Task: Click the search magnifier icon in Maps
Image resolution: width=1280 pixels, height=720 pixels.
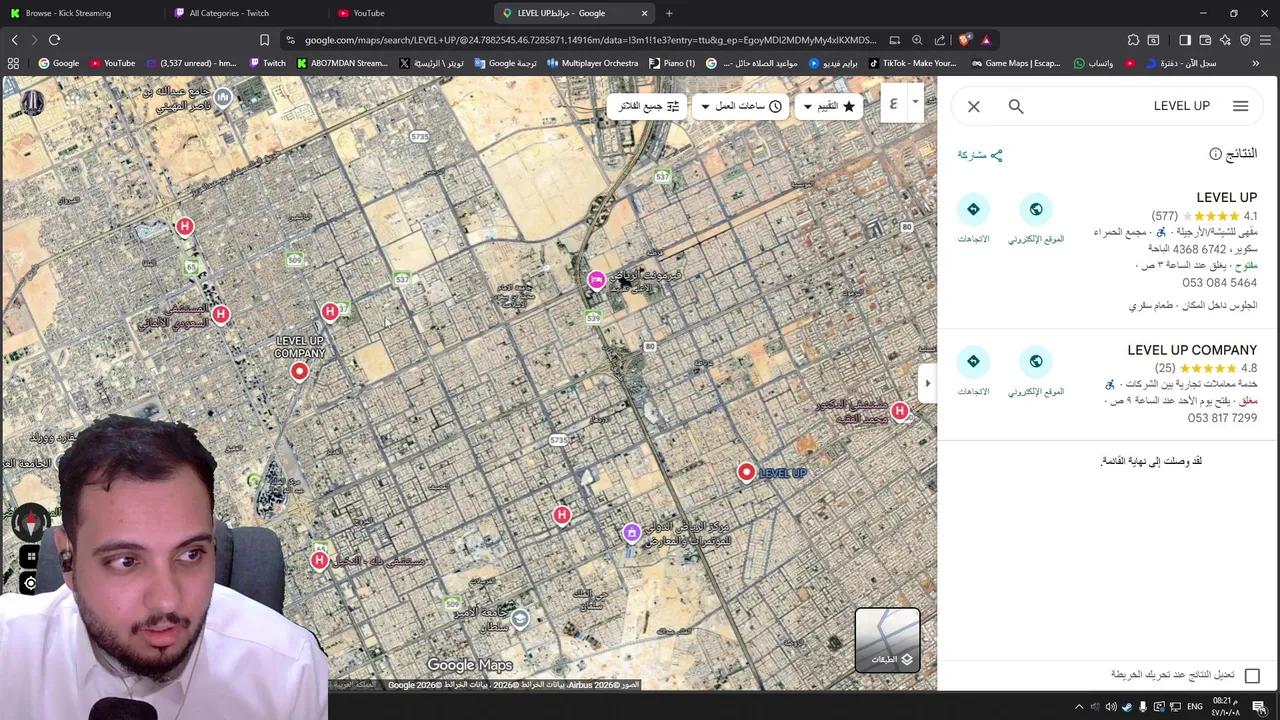Action: tap(1016, 106)
